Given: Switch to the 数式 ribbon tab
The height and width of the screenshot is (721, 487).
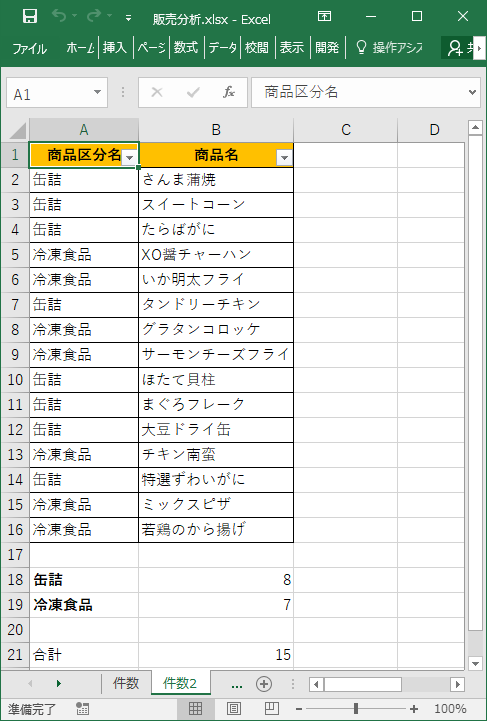Looking at the screenshot, I should coord(186,48).
